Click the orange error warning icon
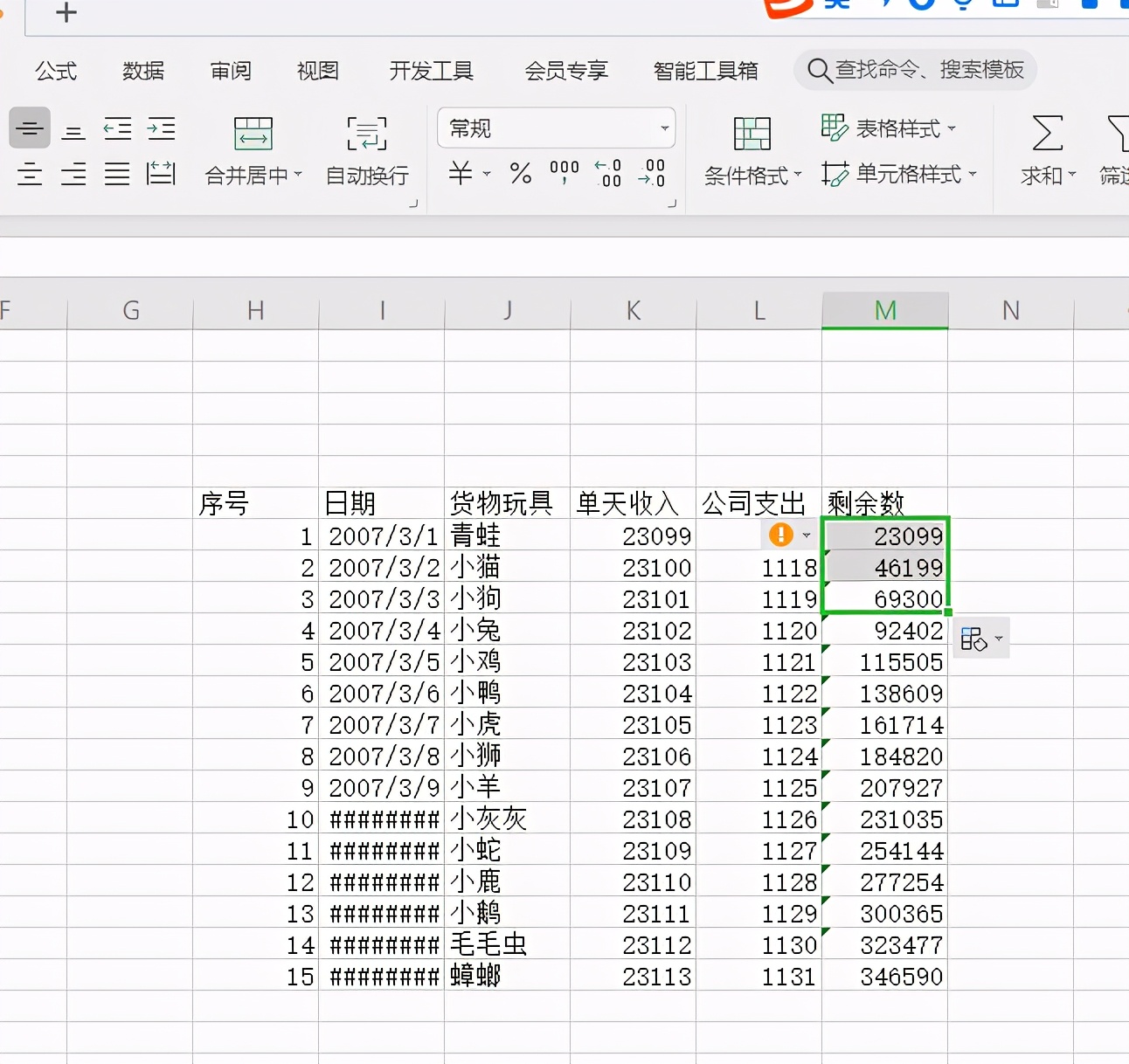 tap(780, 534)
